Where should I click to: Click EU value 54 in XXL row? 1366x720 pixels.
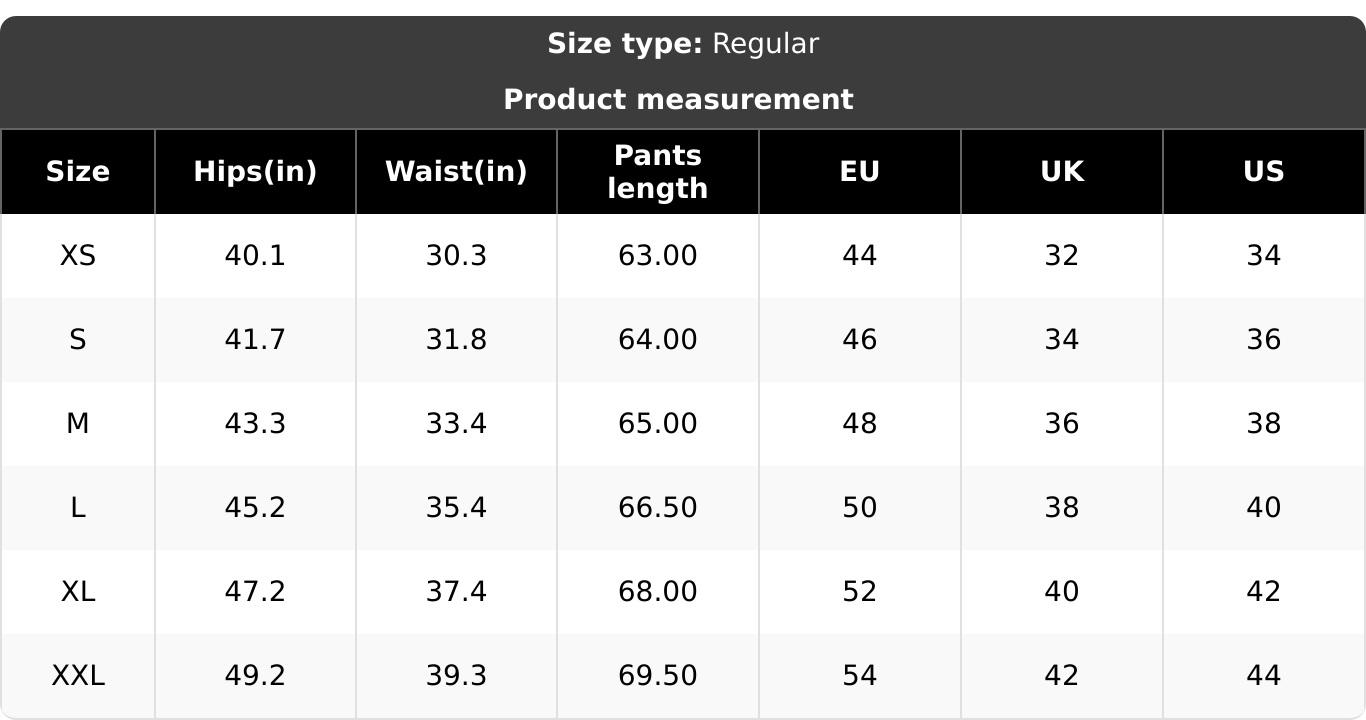tap(860, 676)
